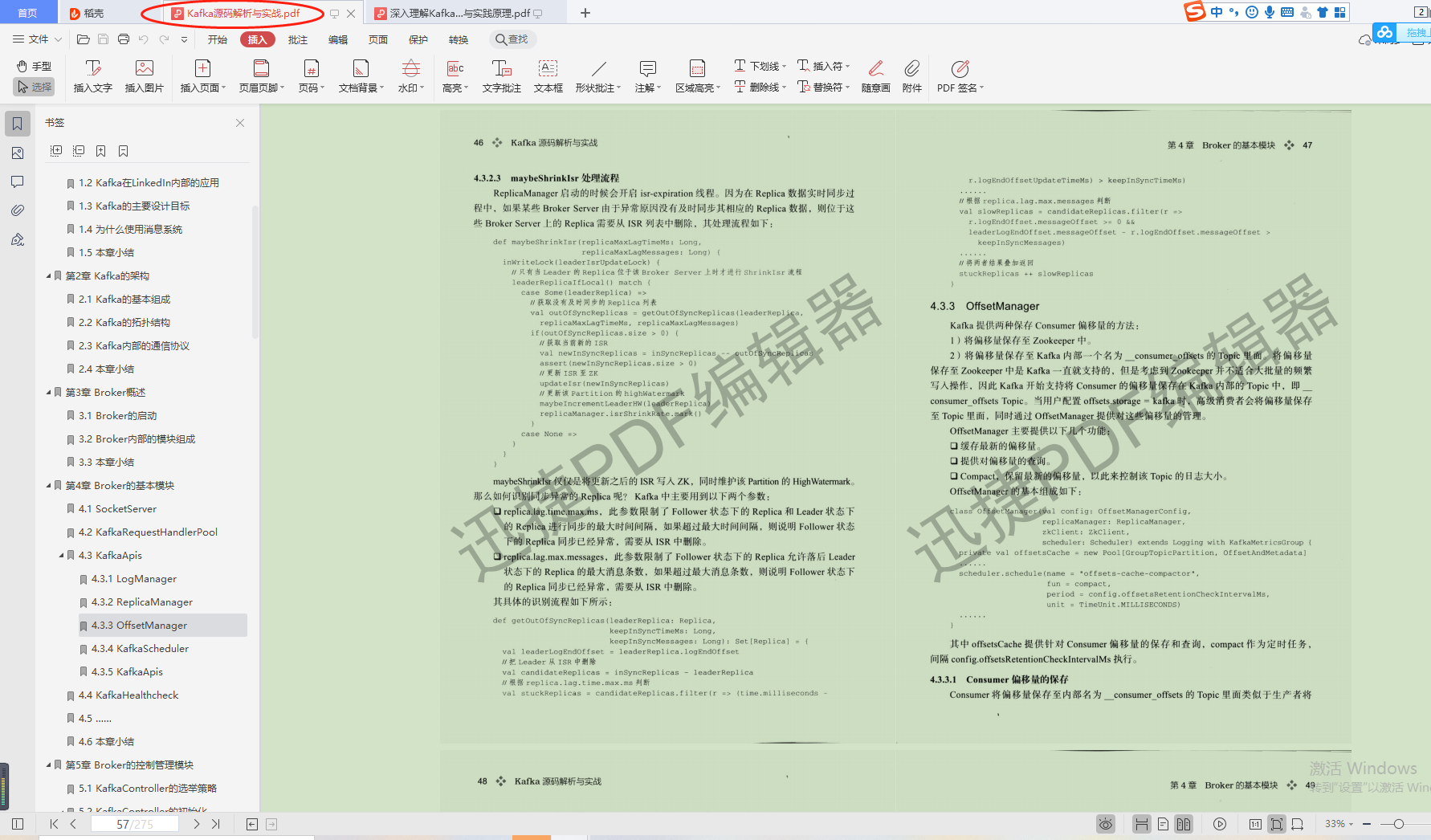Open the attachments paperclip sidebar icon

[x=18, y=210]
